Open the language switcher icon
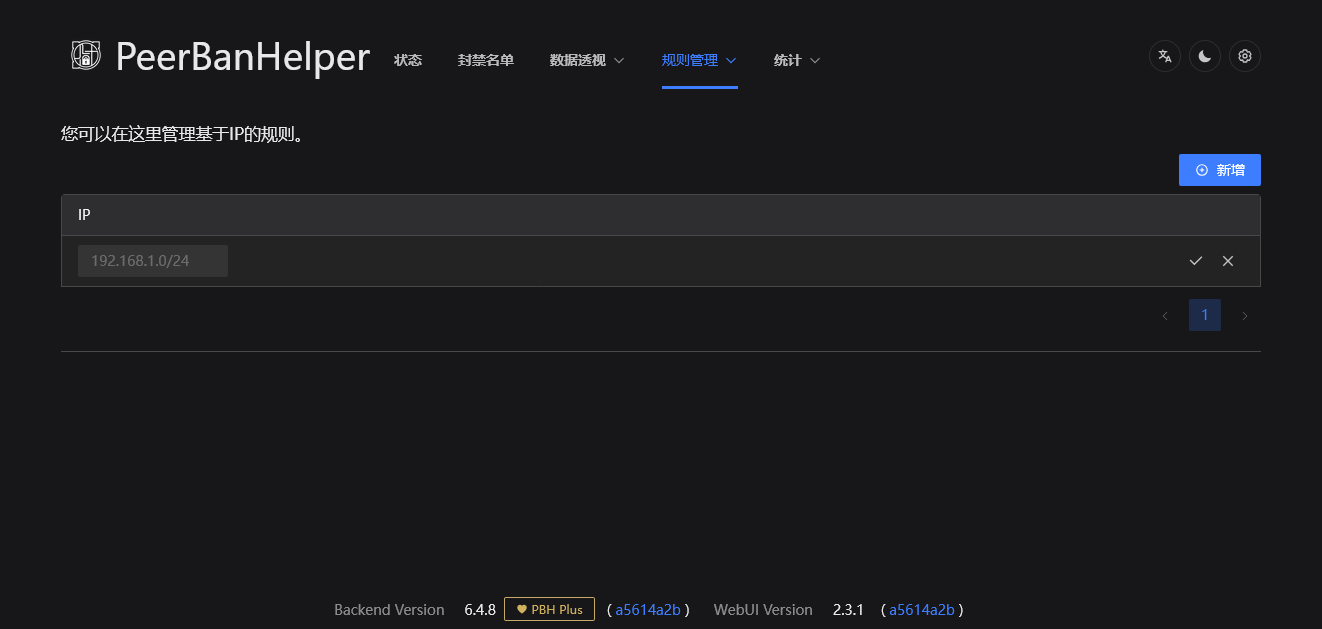The width and height of the screenshot is (1322, 629). pos(1165,56)
